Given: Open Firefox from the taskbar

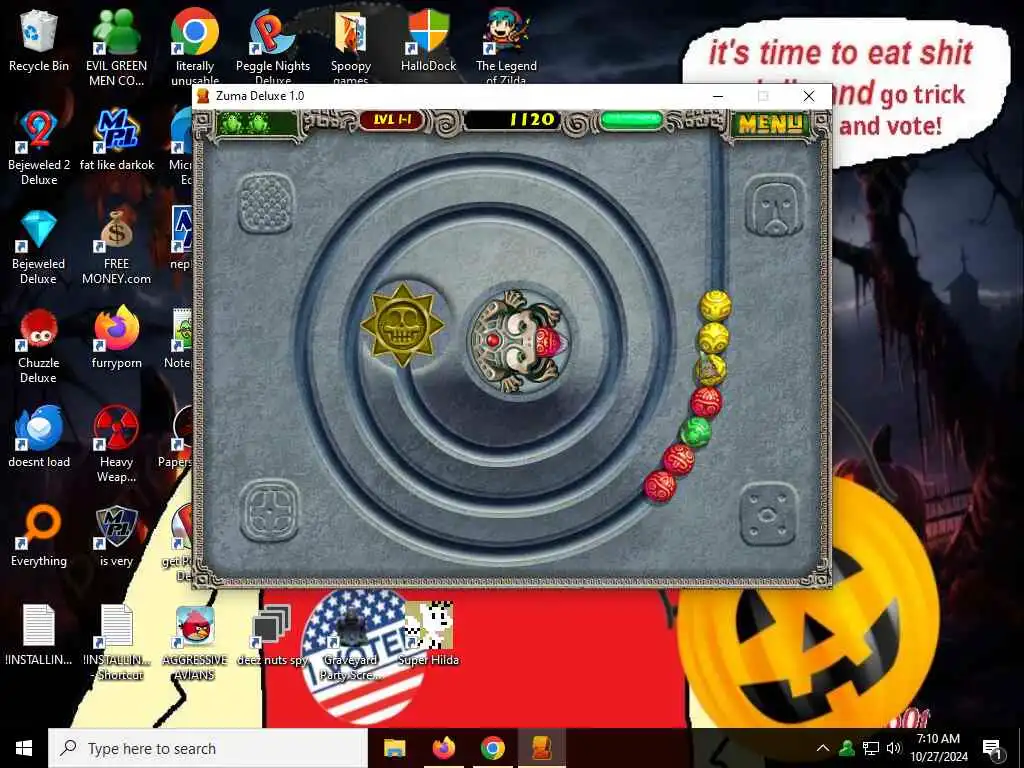Looking at the screenshot, I should point(443,748).
